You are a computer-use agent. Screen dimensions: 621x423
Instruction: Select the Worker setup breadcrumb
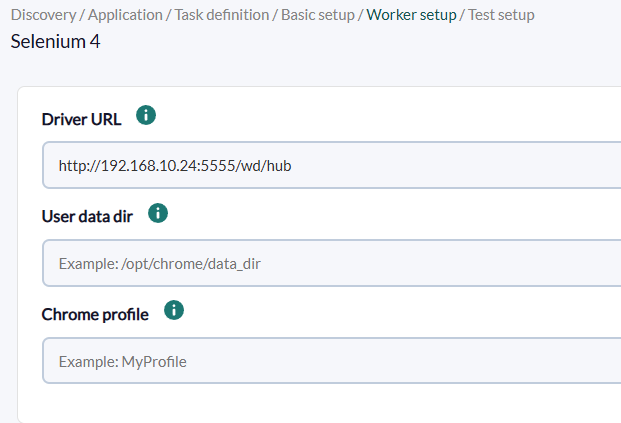(411, 15)
